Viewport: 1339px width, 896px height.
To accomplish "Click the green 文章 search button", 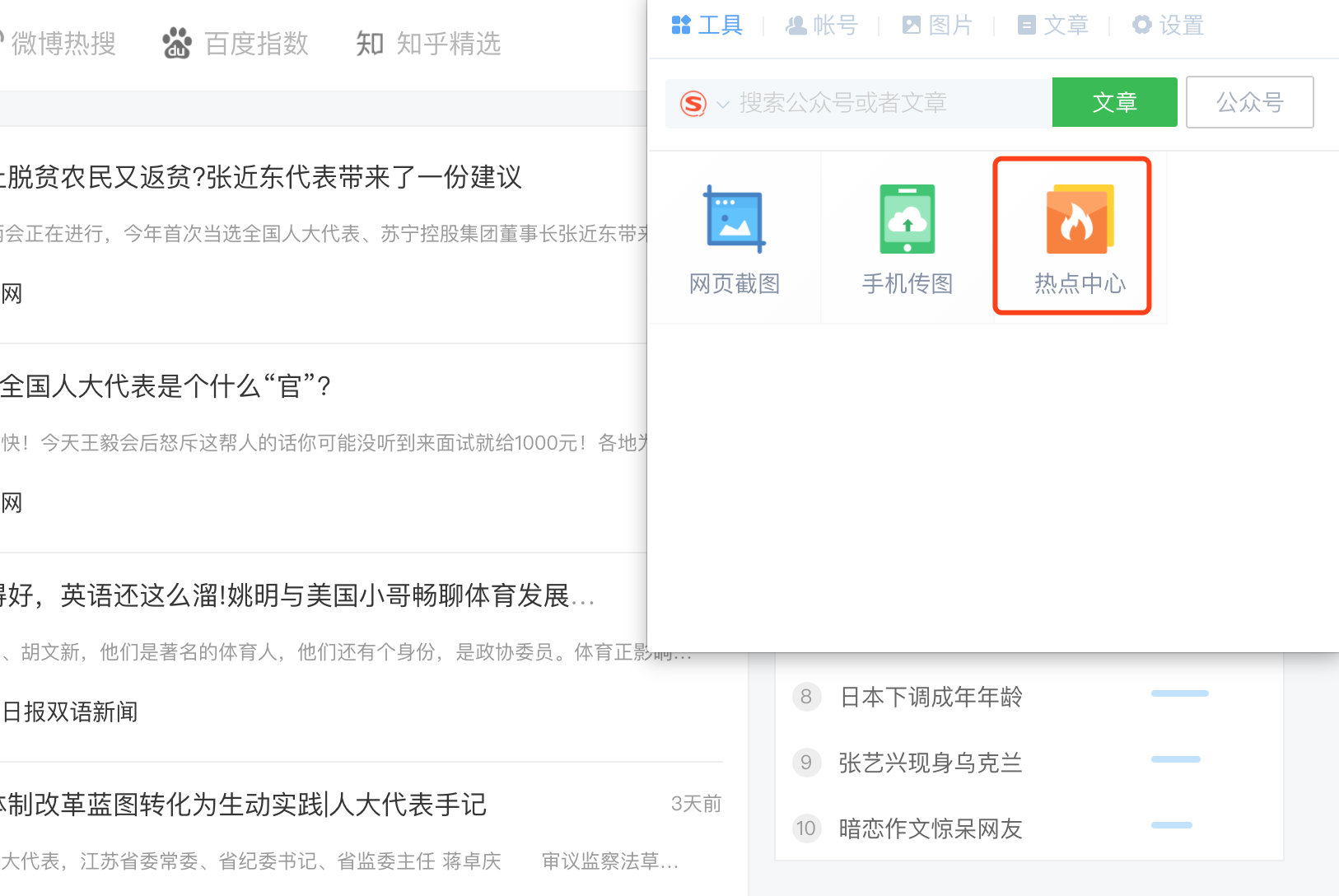I will pos(1115,102).
